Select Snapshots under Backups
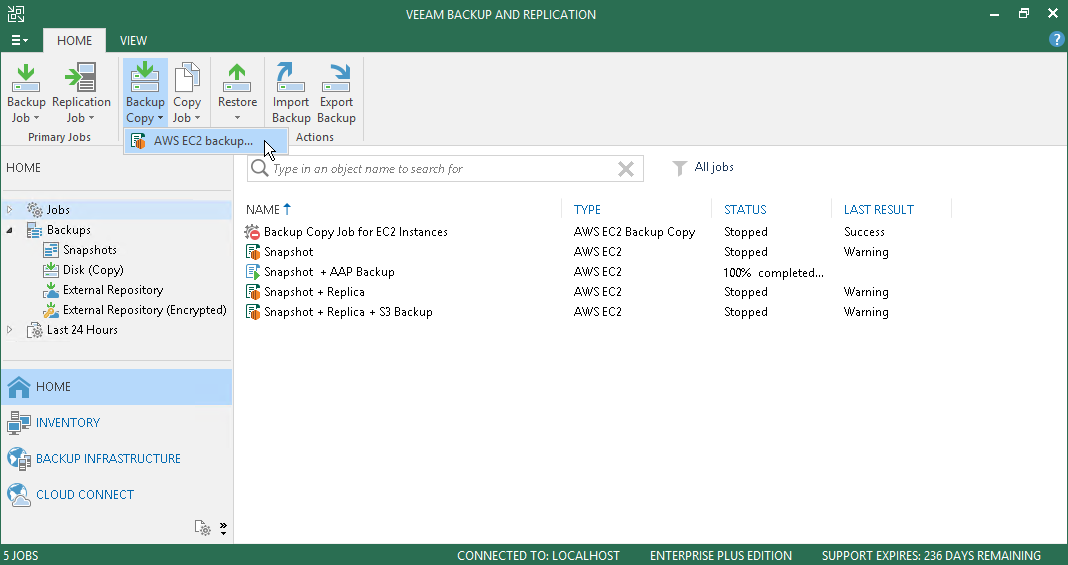1068x565 pixels. [x=90, y=250]
